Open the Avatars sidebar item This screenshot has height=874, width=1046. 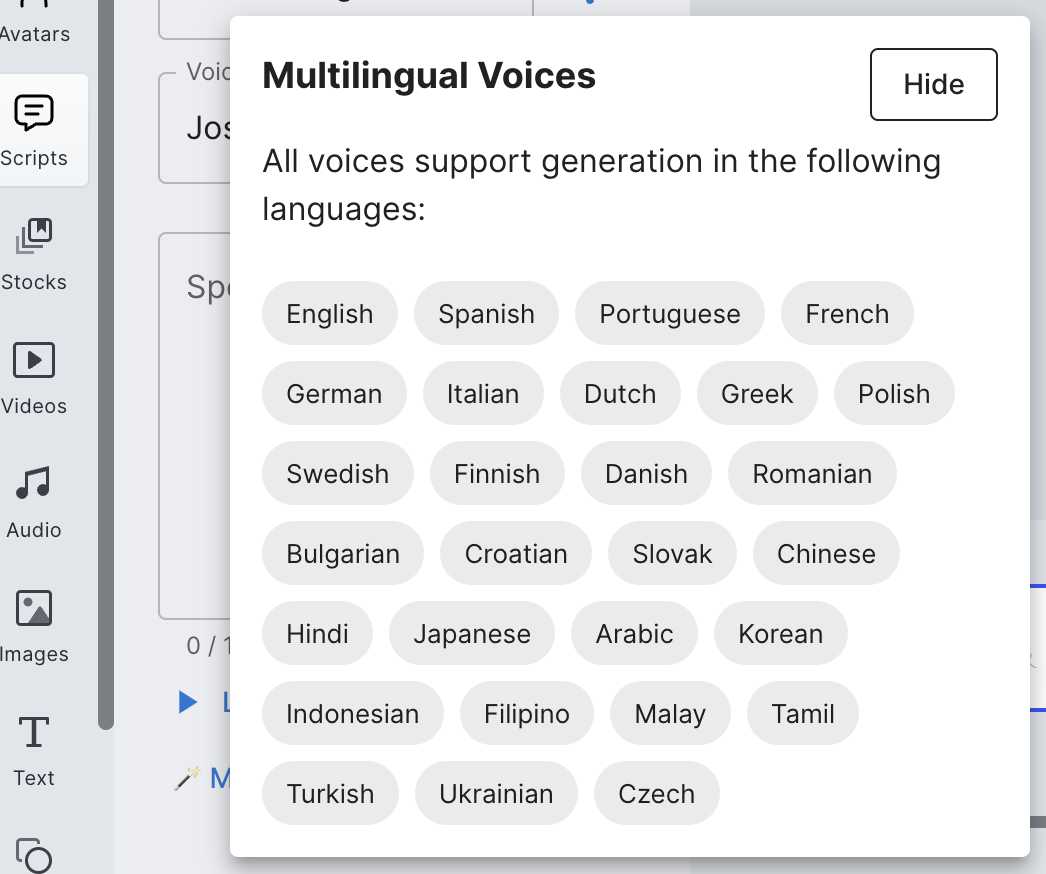34,23
